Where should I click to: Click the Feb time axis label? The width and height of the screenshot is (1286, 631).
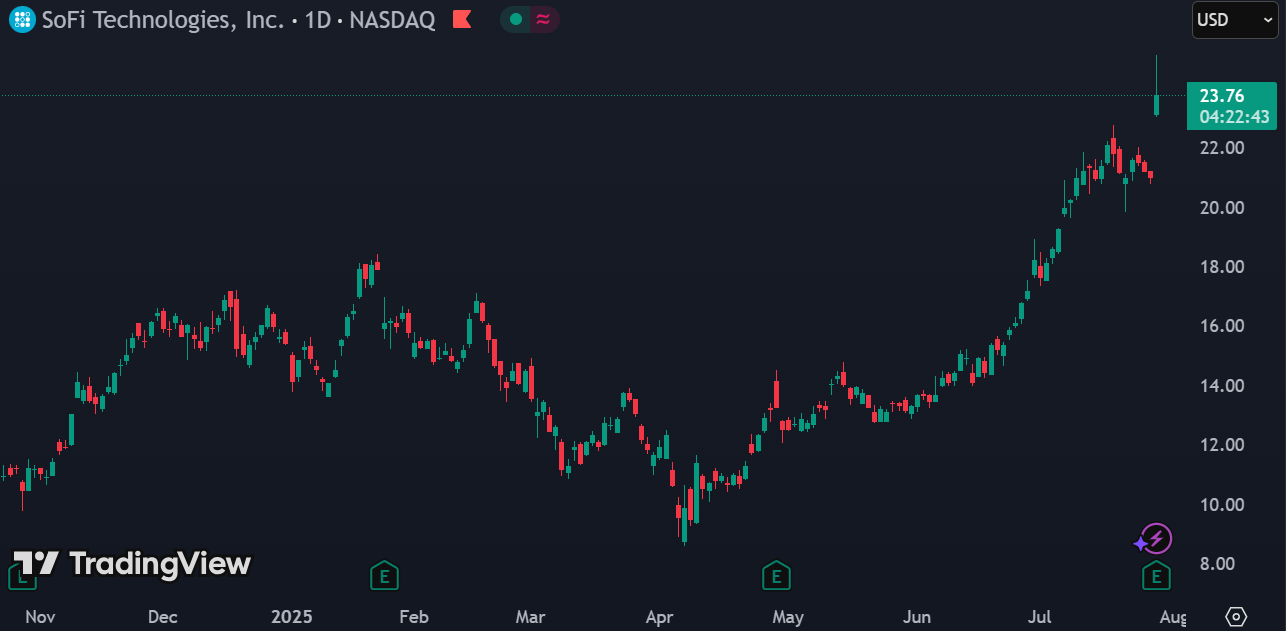coord(414,617)
